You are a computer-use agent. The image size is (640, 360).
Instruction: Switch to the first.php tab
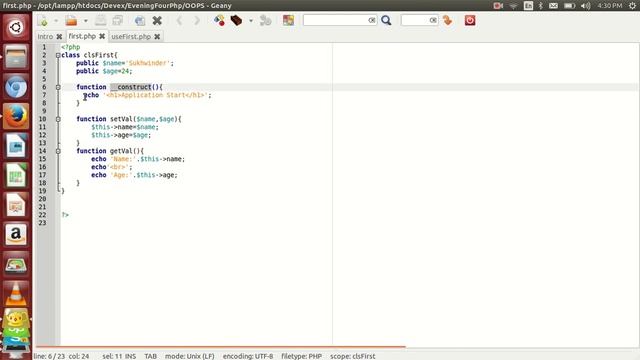82,36
